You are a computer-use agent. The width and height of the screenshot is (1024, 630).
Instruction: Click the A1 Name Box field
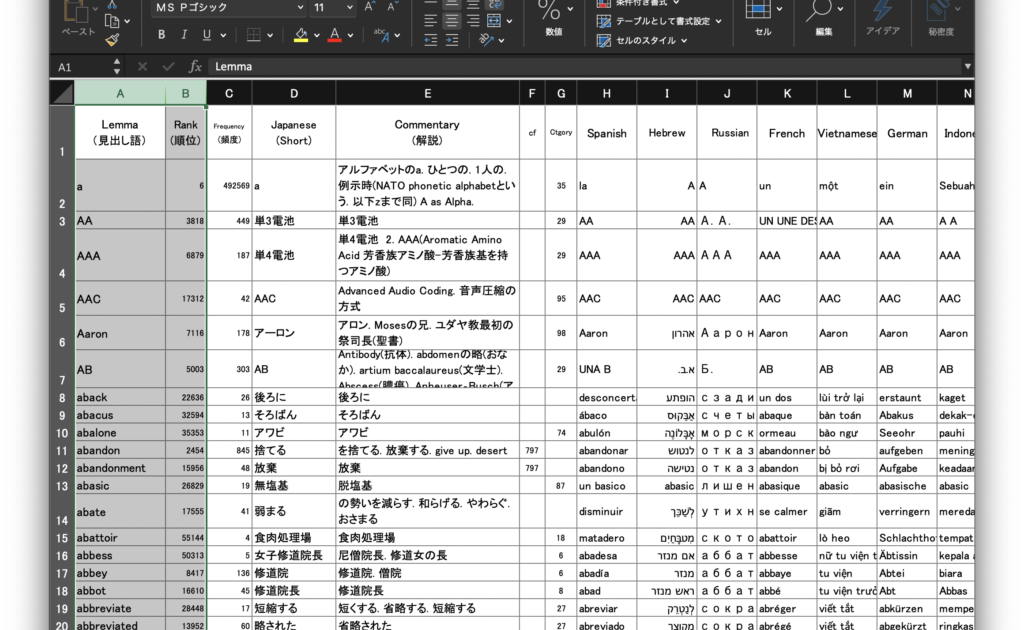coord(81,67)
